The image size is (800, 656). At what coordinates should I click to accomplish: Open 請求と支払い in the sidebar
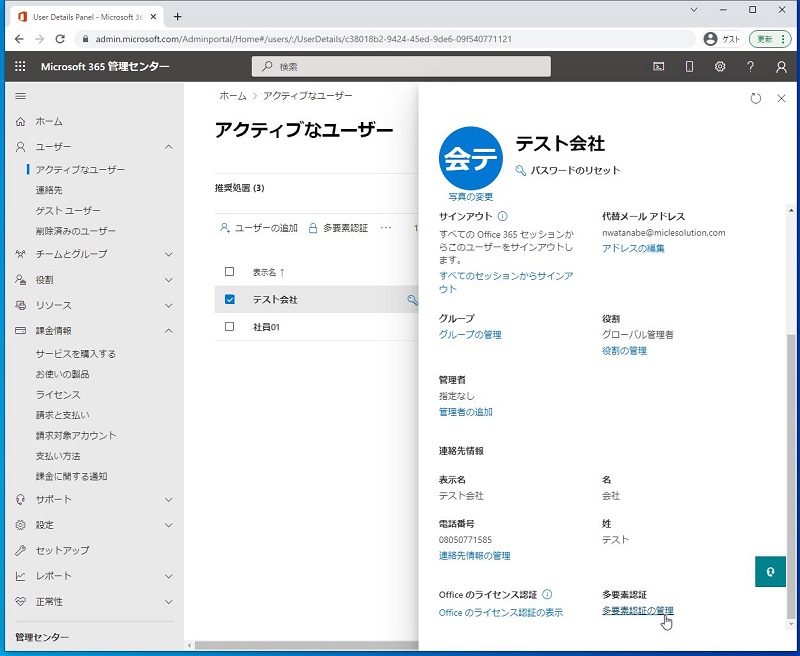point(62,415)
